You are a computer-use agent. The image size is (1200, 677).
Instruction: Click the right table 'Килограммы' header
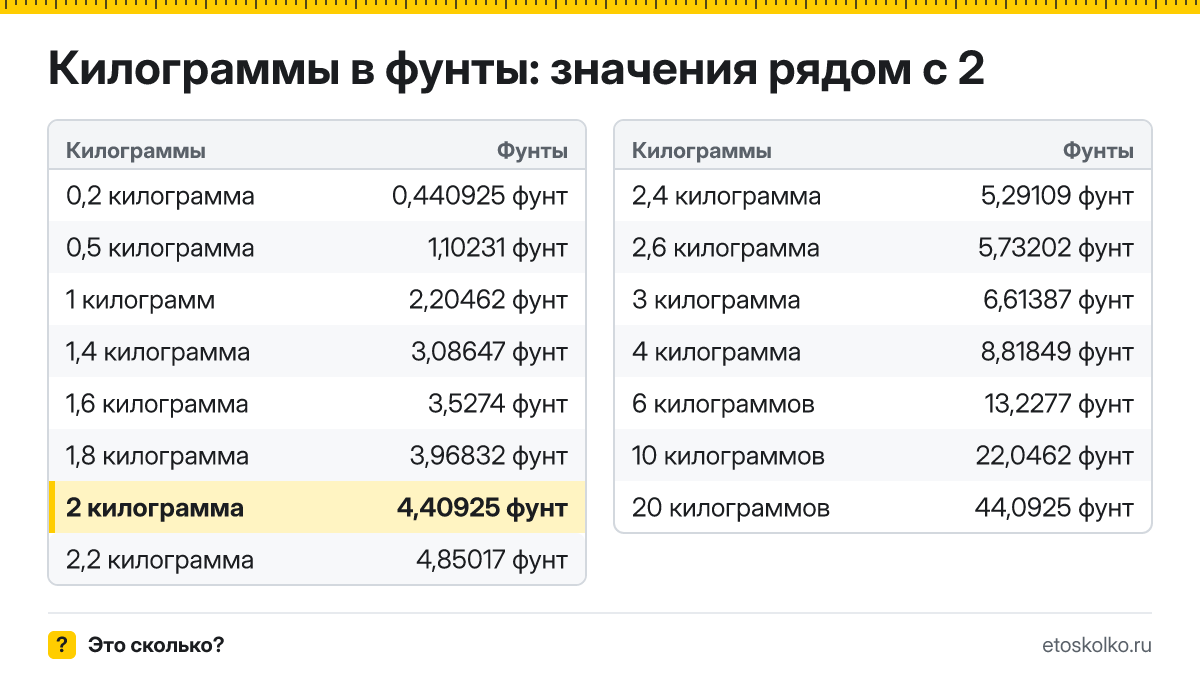(x=702, y=151)
